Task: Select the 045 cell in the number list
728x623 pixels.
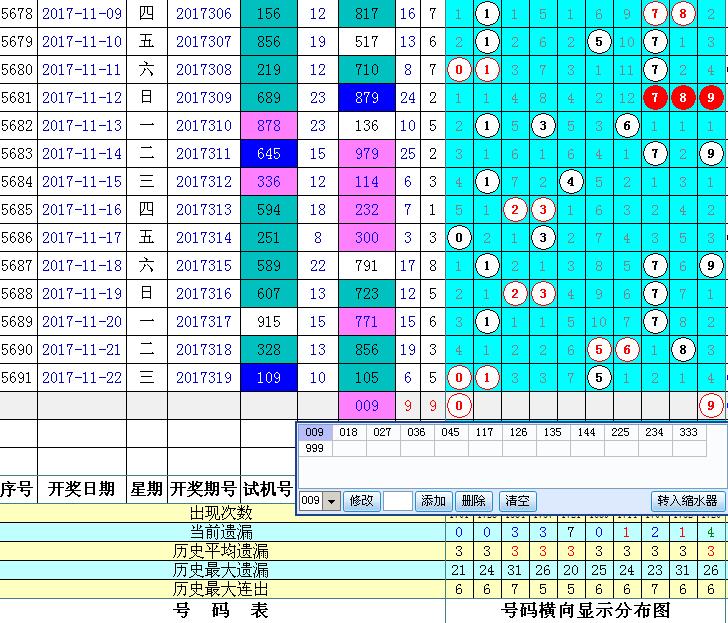Action: click(x=450, y=433)
